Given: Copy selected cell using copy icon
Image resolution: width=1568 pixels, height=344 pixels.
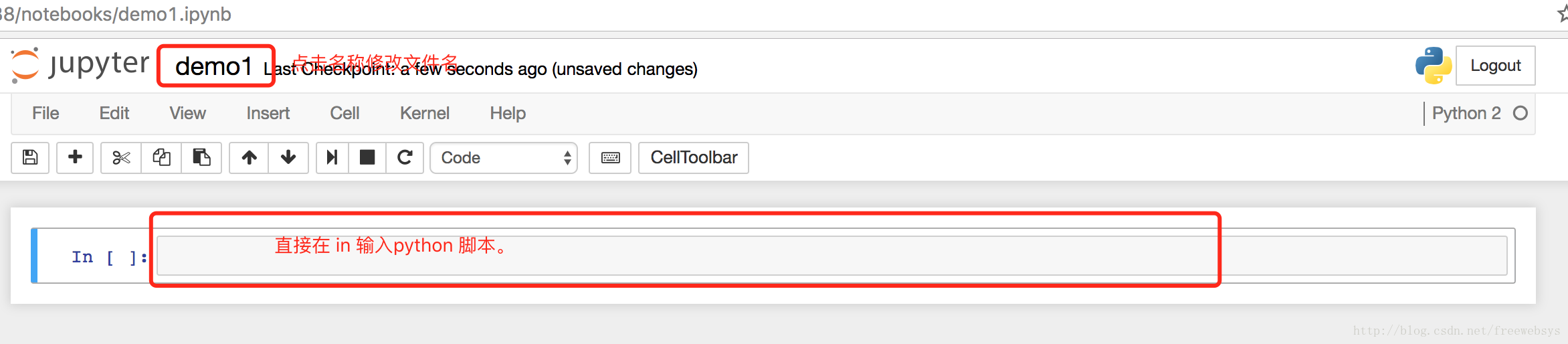Looking at the screenshot, I should coord(161,157).
